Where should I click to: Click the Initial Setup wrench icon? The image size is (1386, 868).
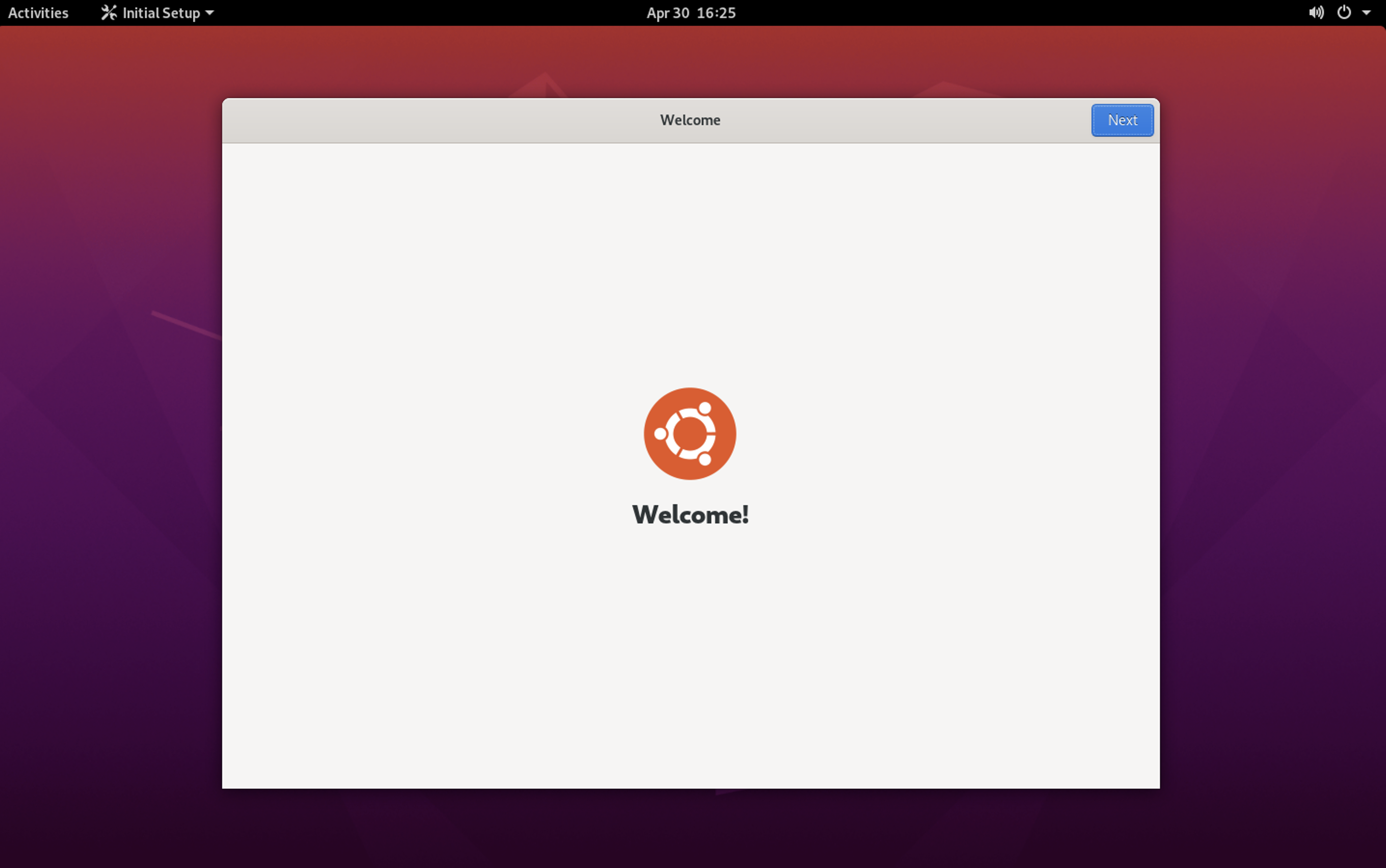point(109,13)
